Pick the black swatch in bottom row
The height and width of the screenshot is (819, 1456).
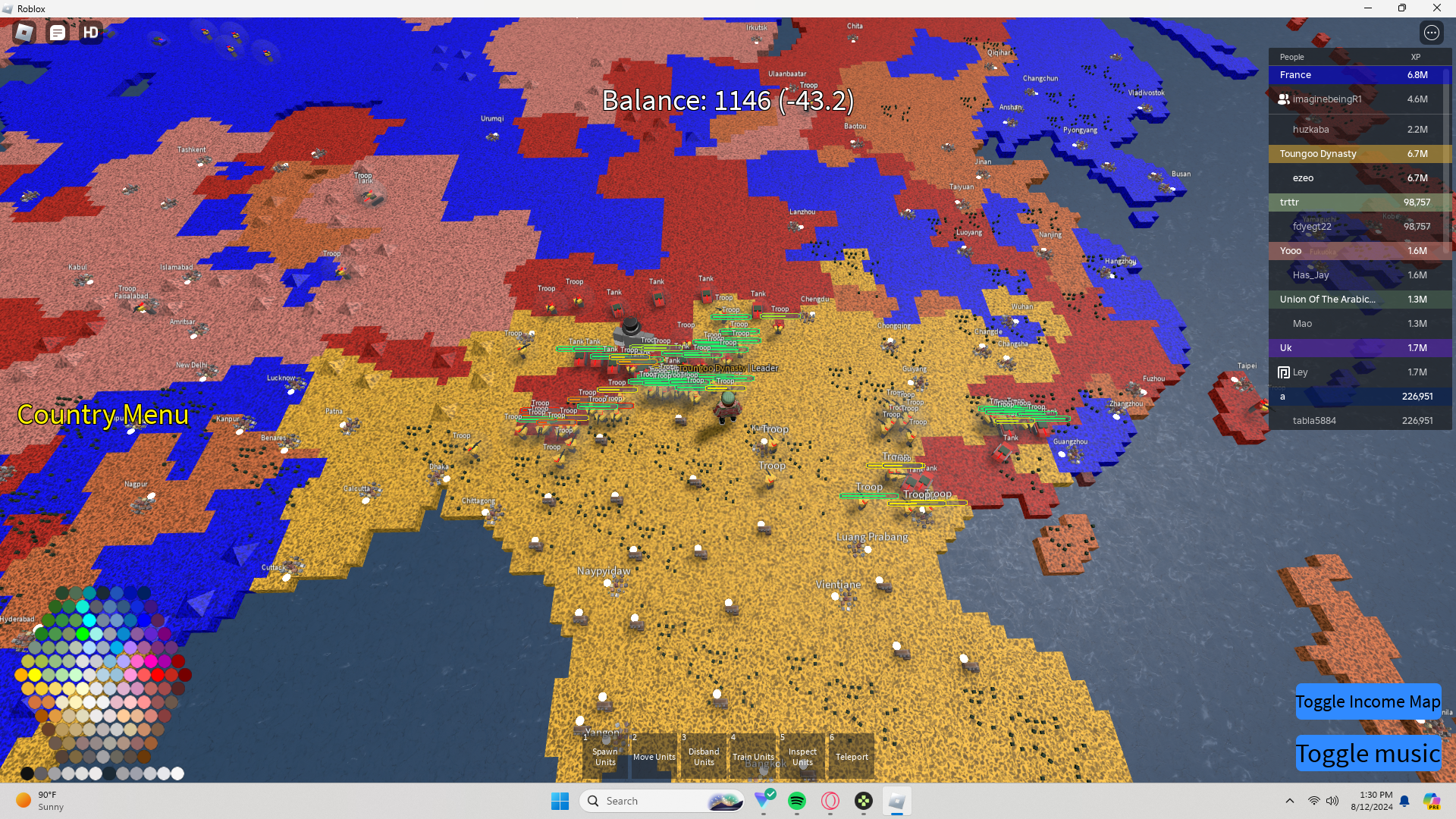[x=27, y=773]
